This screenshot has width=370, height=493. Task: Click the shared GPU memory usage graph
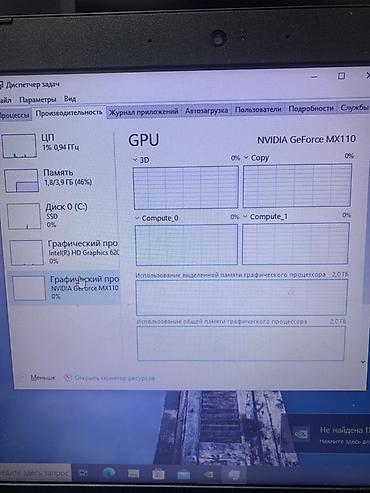(241, 343)
